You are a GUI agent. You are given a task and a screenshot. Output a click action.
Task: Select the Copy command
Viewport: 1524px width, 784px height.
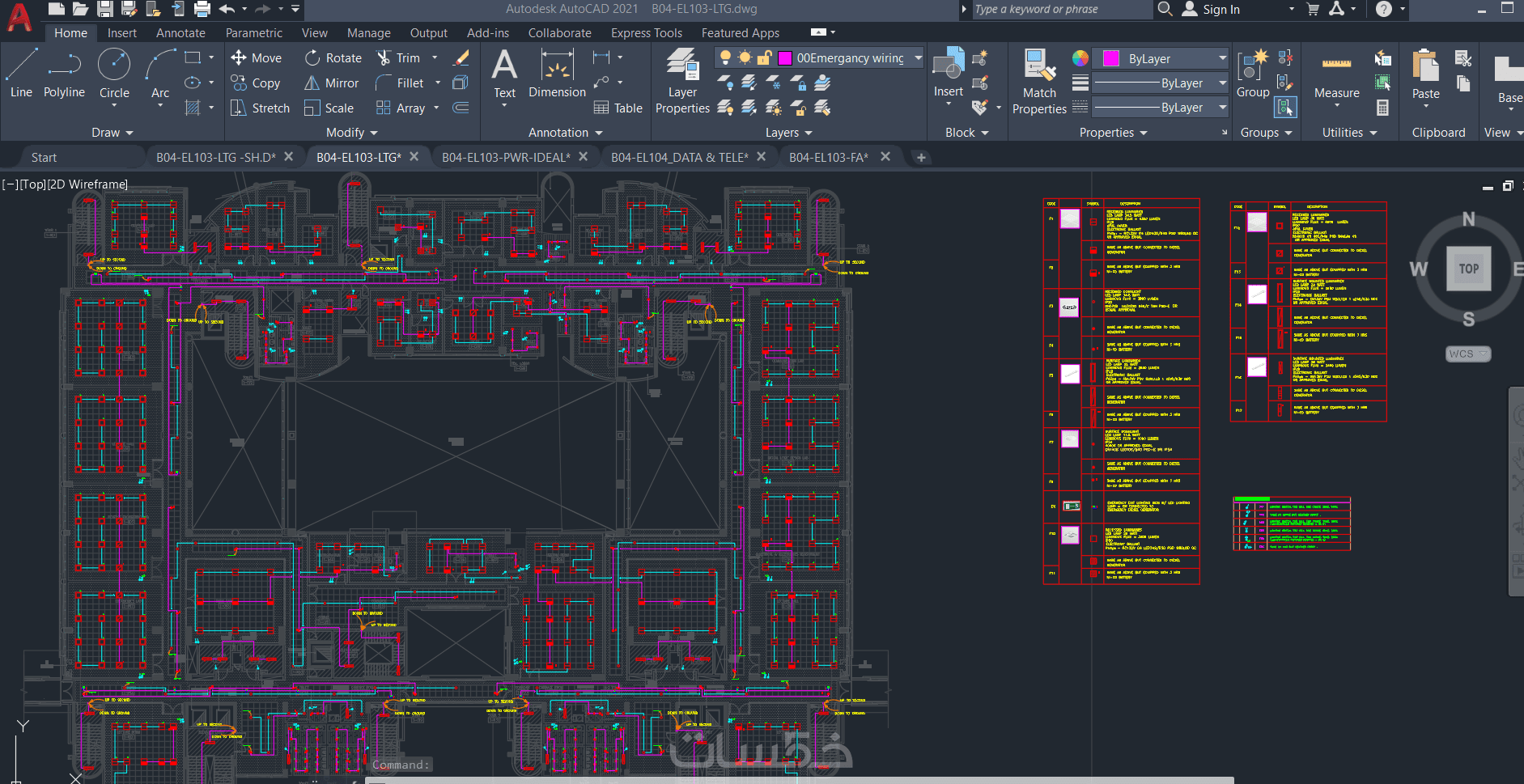256,83
